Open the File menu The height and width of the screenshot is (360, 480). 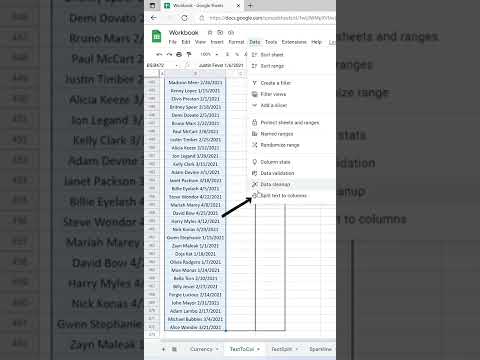(x=172, y=42)
